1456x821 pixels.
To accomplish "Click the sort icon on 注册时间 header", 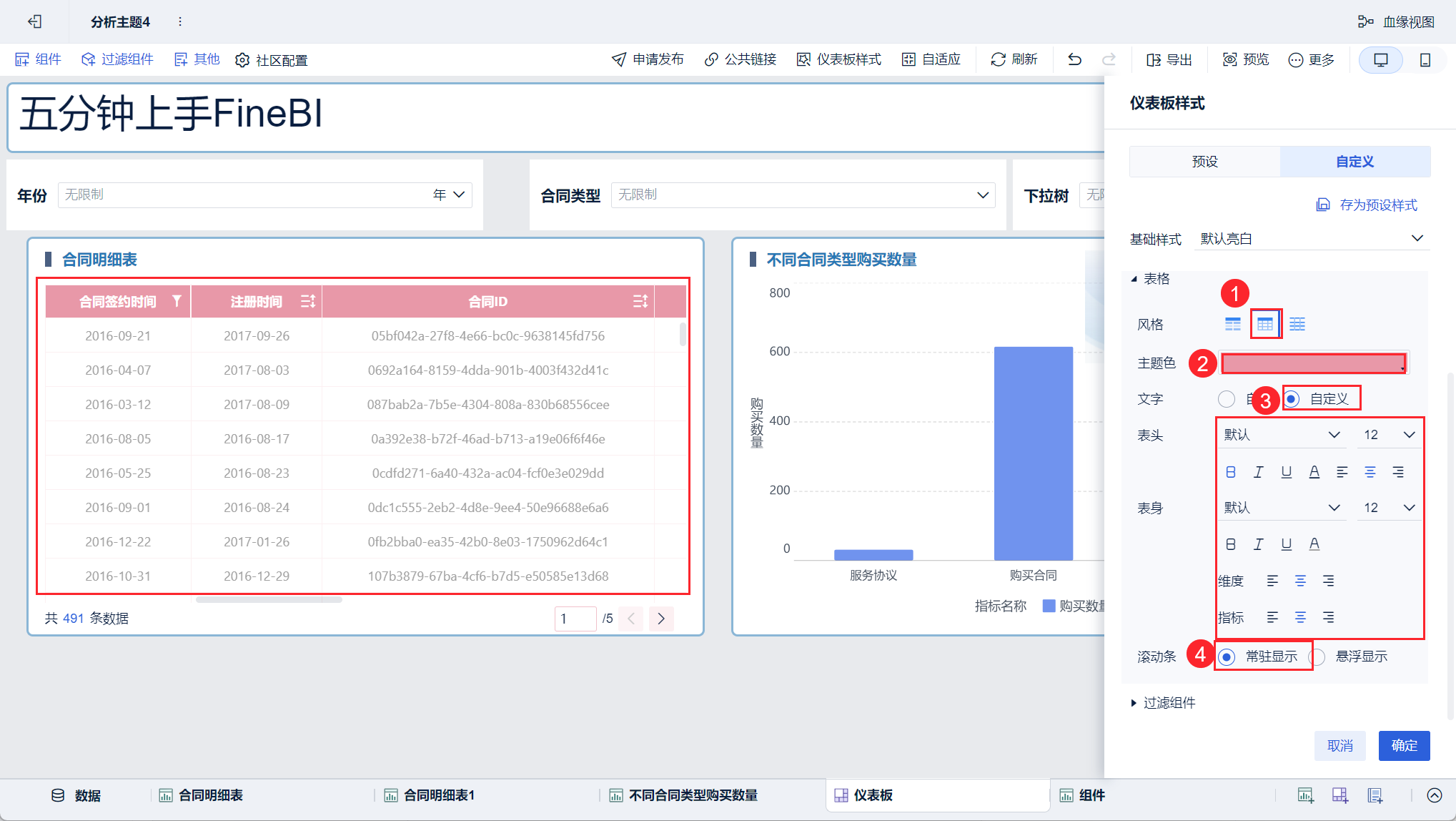I will tap(308, 301).
